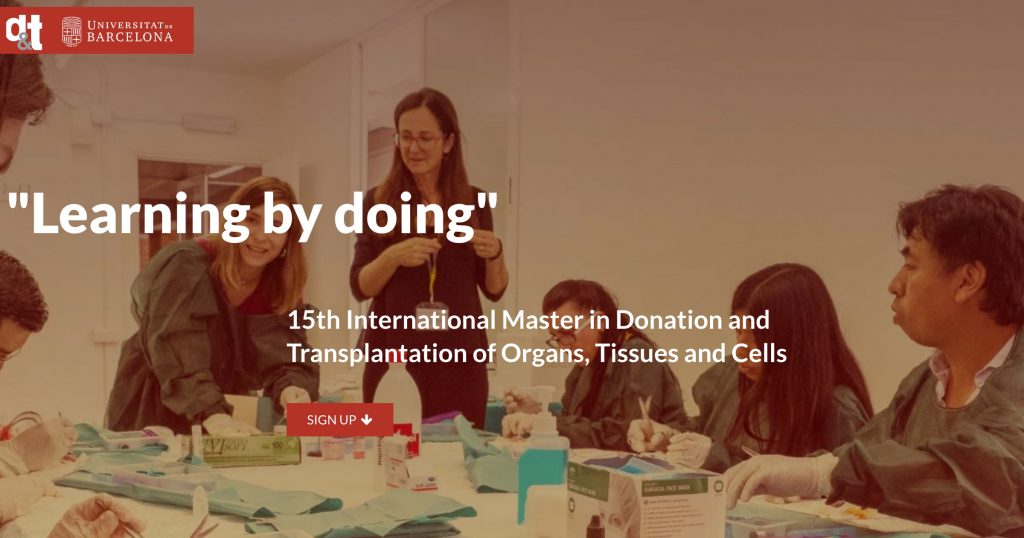
Task: Click the Universitat de Barcelona crest
Action: click(x=72, y=31)
